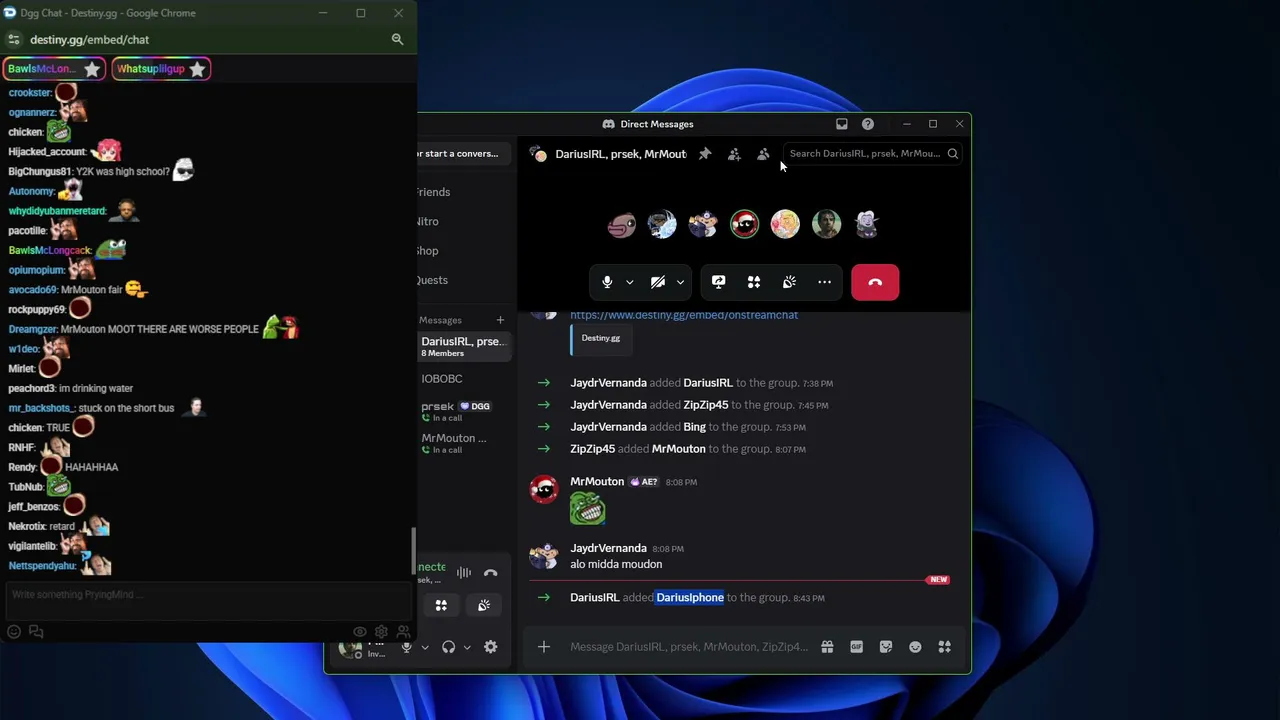Share your screen in the Discord call

[718, 282]
